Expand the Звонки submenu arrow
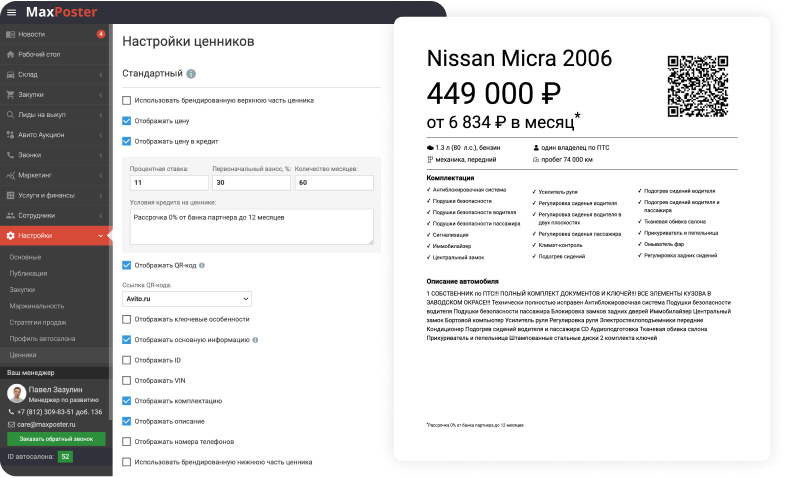The width and height of the screenshot is (787, 478). pos(101,155)
